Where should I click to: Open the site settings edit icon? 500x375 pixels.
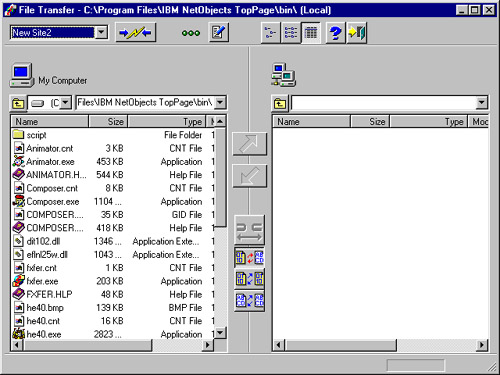click(x=218, y=32)
